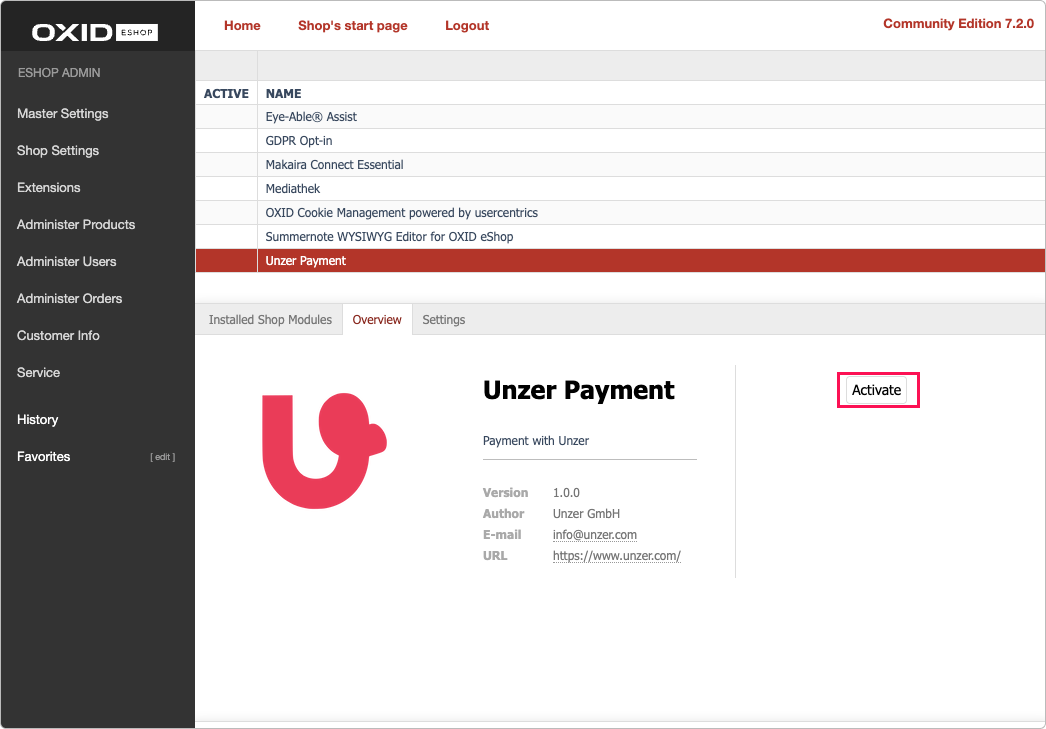
Task: Expand Master Settings in sidebar
Action: [62, 114]
